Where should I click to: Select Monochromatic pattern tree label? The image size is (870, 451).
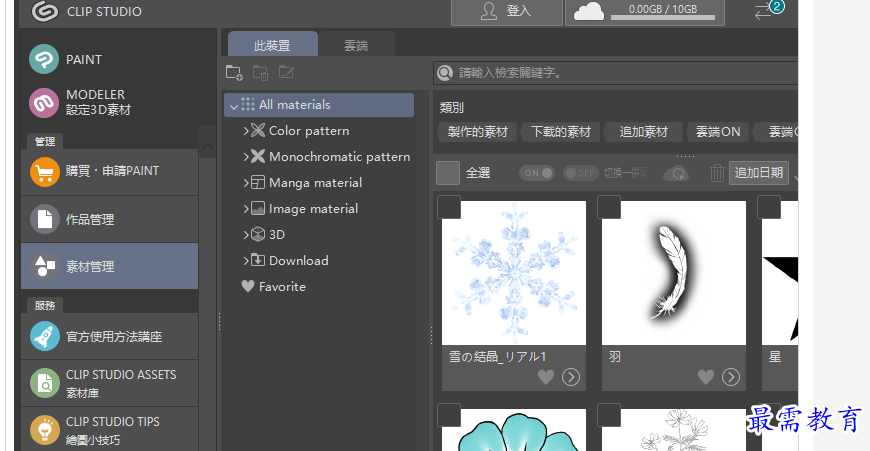pyautogui.click(x=340, y=157)
